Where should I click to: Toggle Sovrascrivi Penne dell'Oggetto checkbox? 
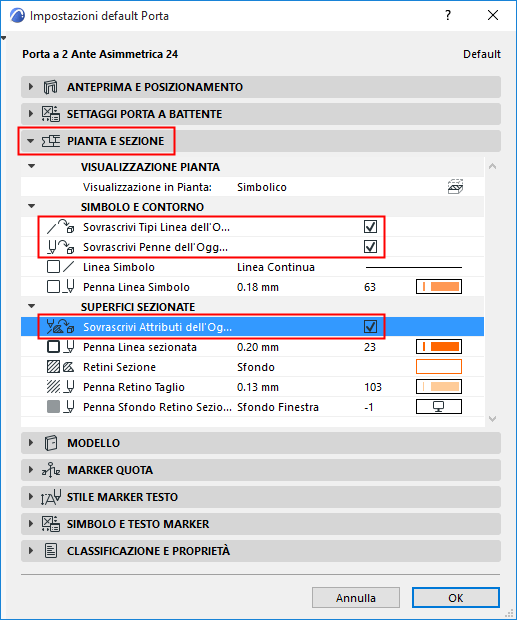click(370, 247)
